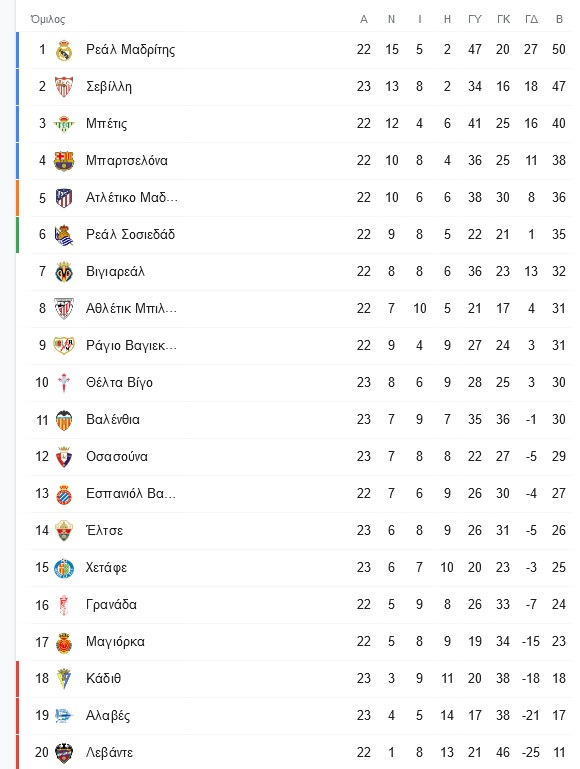580x769 pixels.
Task: Click the Mallorca red crest icon
Action: (64, 642)
